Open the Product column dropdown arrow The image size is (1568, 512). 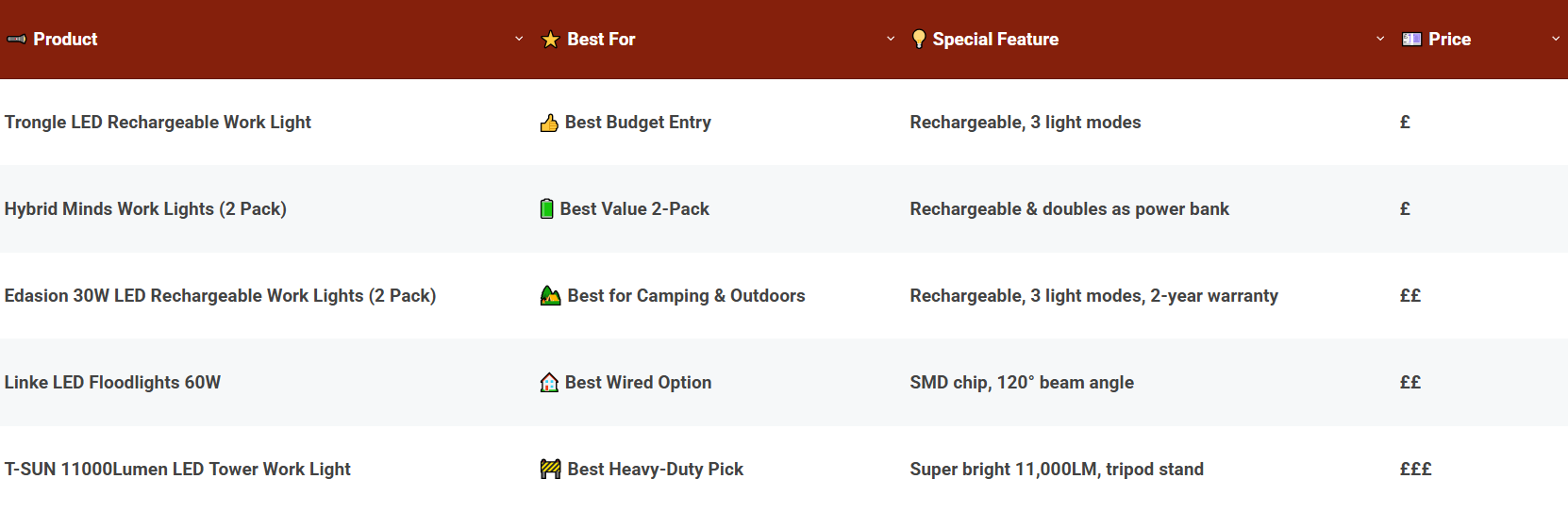tap(519, 40)
